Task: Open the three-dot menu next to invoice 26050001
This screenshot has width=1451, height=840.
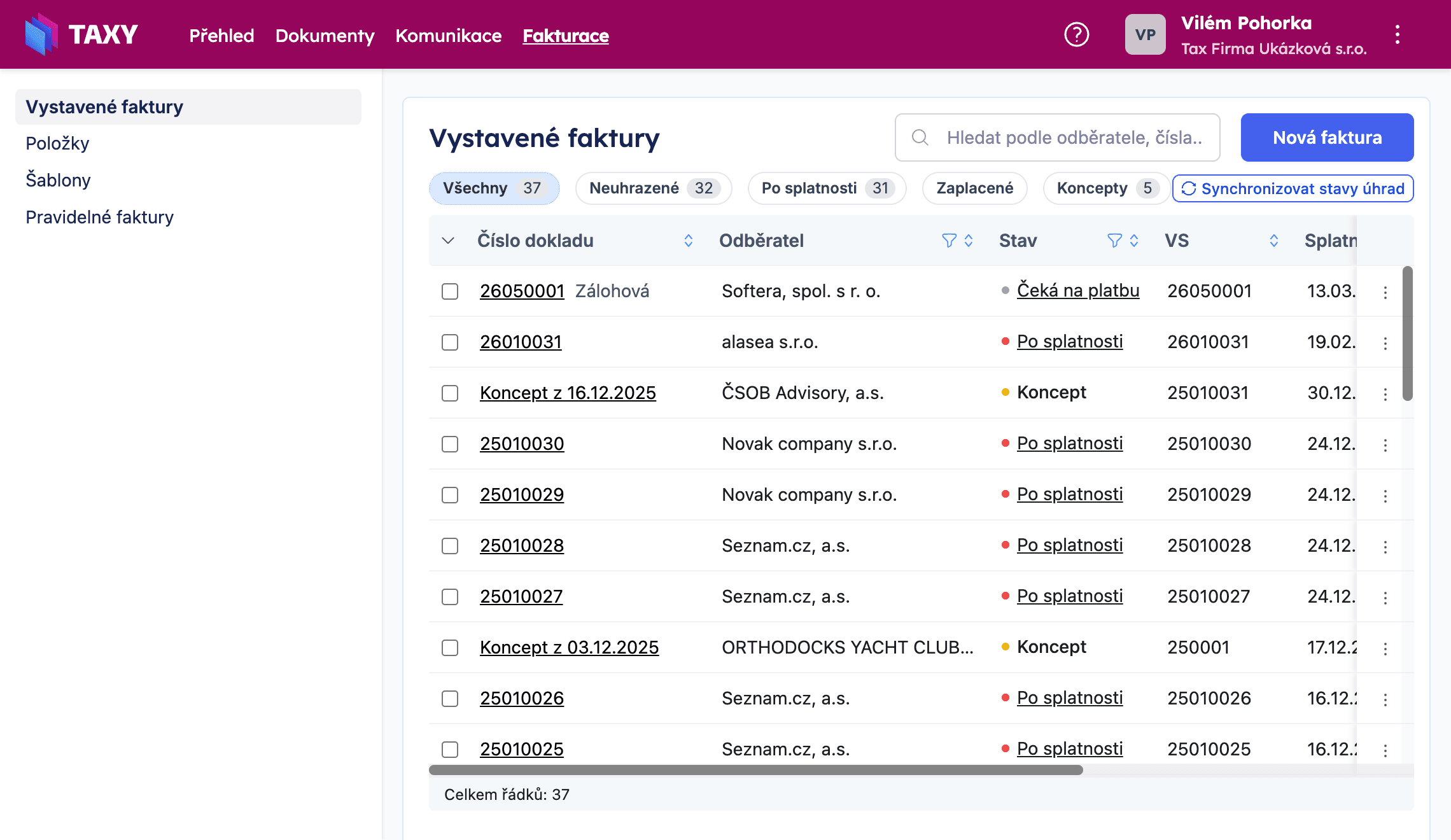Action: (x=1385, y=291)
